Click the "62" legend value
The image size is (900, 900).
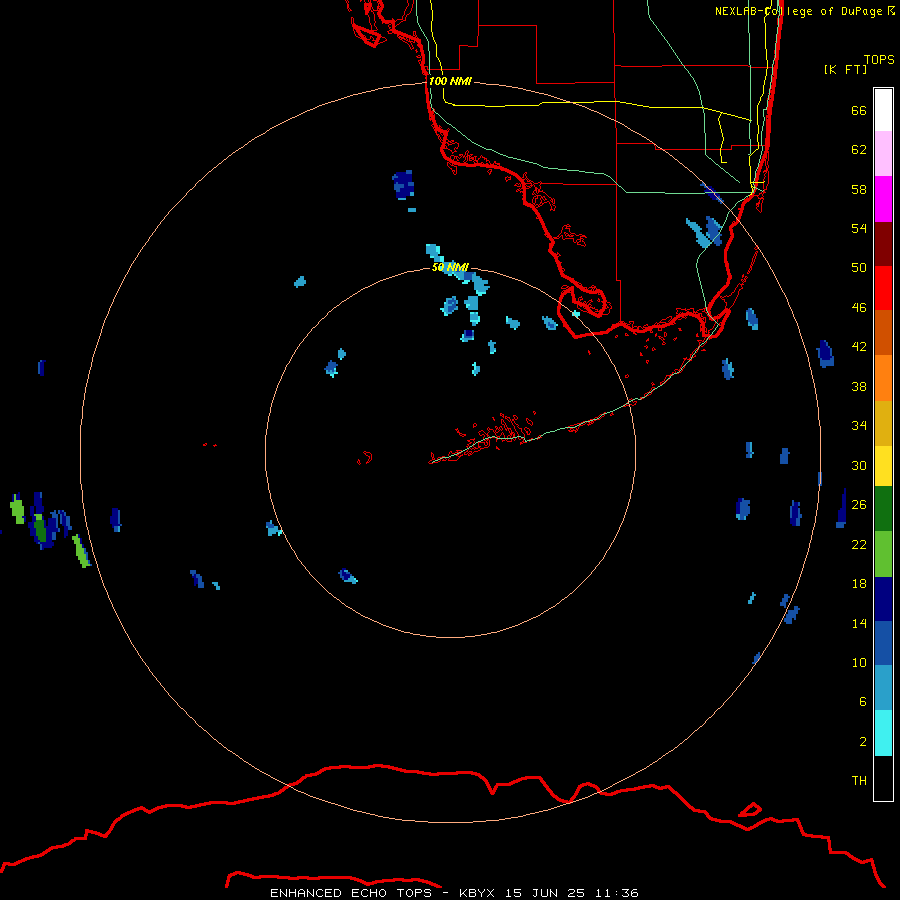tap(859, 150)
